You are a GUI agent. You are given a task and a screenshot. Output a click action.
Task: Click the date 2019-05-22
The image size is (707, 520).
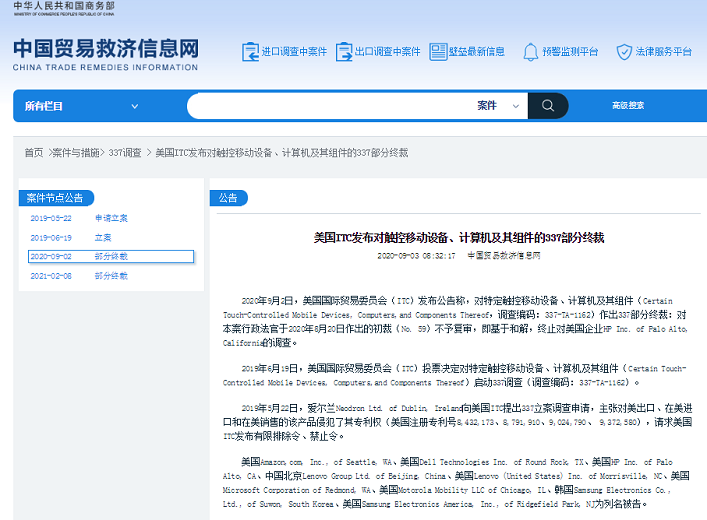[x=51, y=218]
